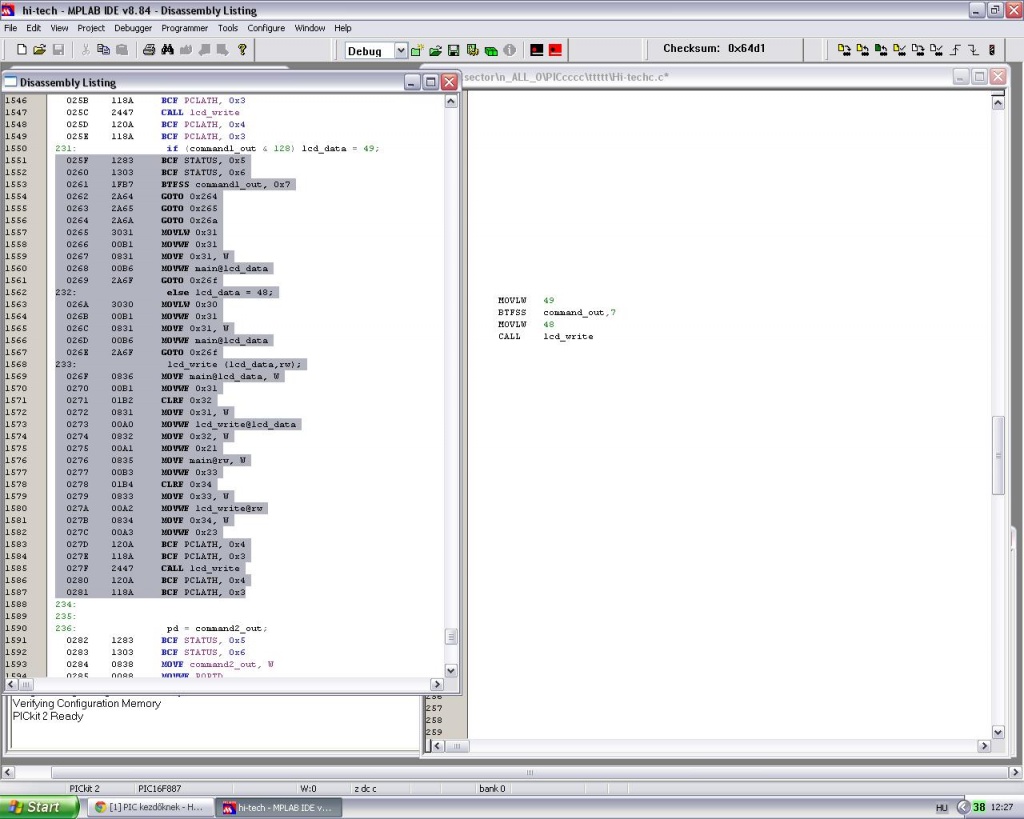Image resolution: width=1024 pixels, height=819 pixels.
Task: Click the green read EEPROM programmer icon
Action: (881, 50)
